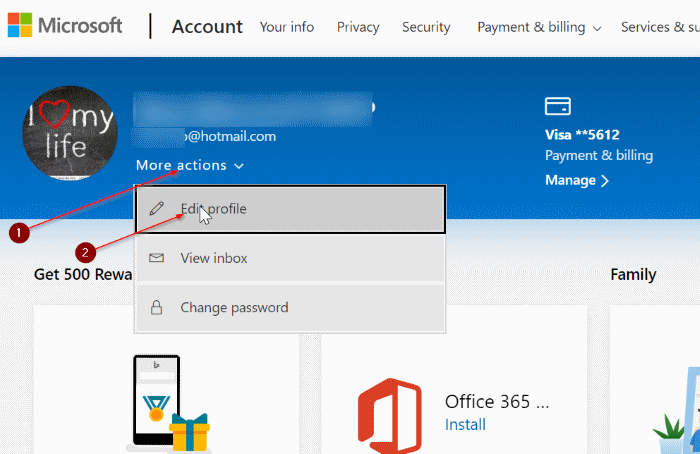700x454 pixels.
Task: Collapse the More actions dropdown
Action: (x=190, y=165)
